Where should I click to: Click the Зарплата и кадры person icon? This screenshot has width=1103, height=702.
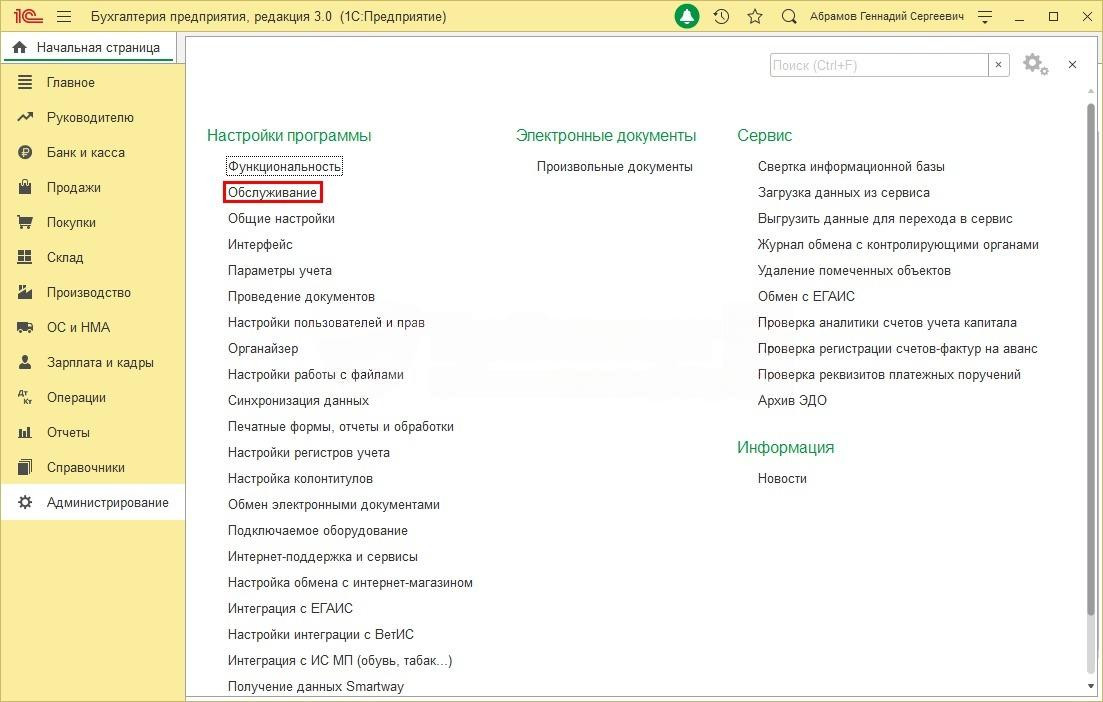25,362
